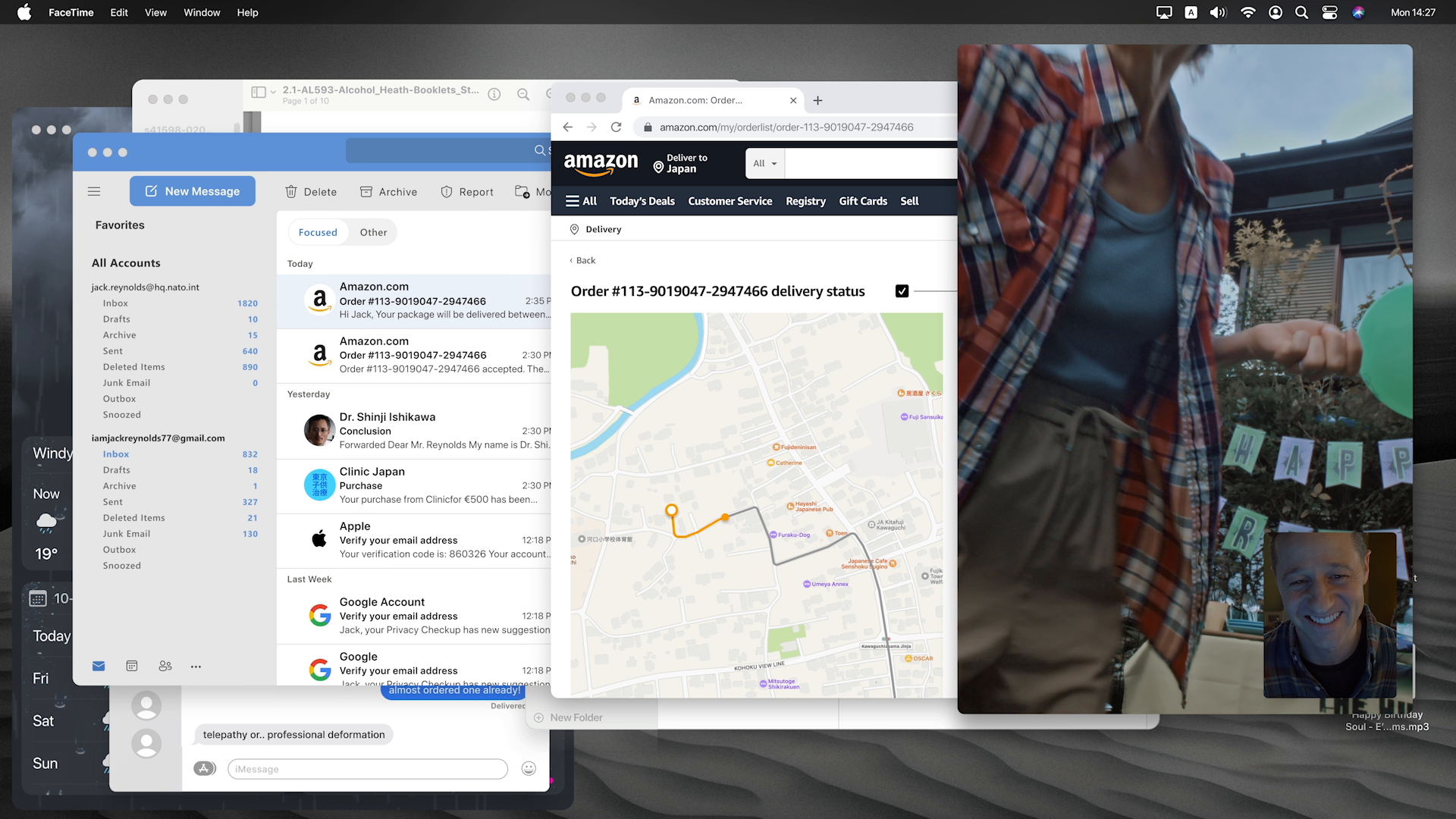Open the Apple menu
Screen dimensions: 1456x819
24,12
